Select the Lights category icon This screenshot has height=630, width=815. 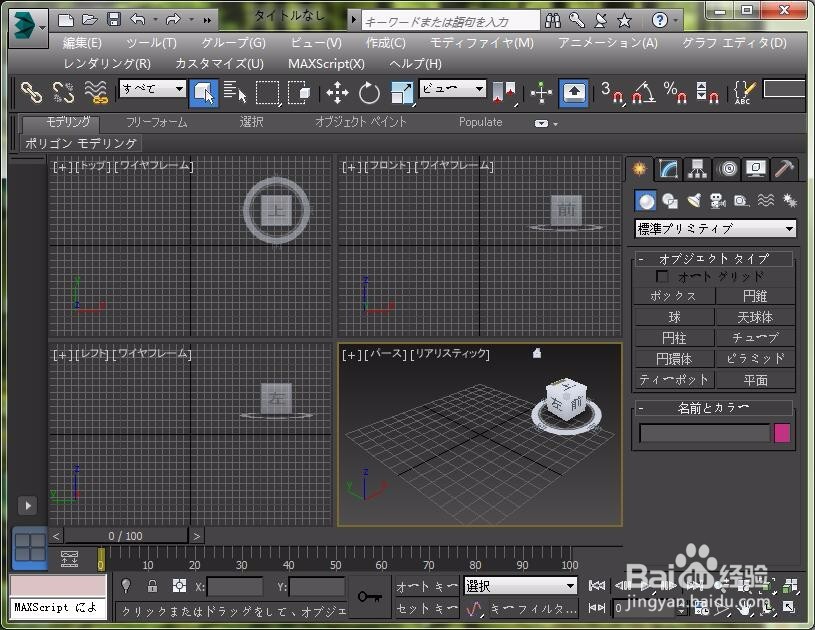point(694,201)
